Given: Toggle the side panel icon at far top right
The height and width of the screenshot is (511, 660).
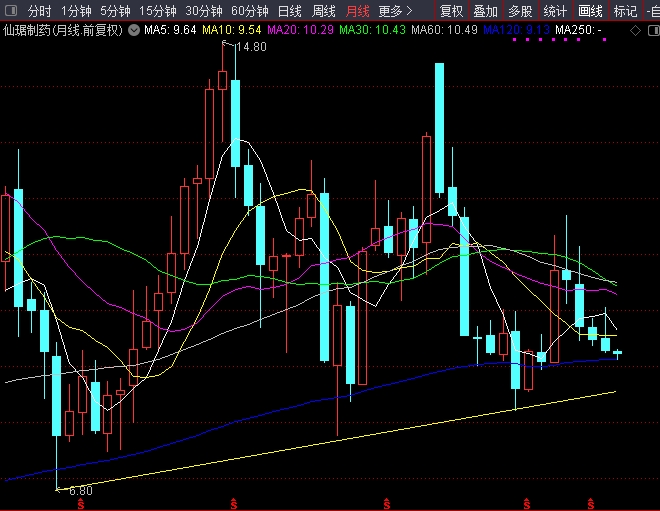Looking at the screenshot, I should click(654, 30).
